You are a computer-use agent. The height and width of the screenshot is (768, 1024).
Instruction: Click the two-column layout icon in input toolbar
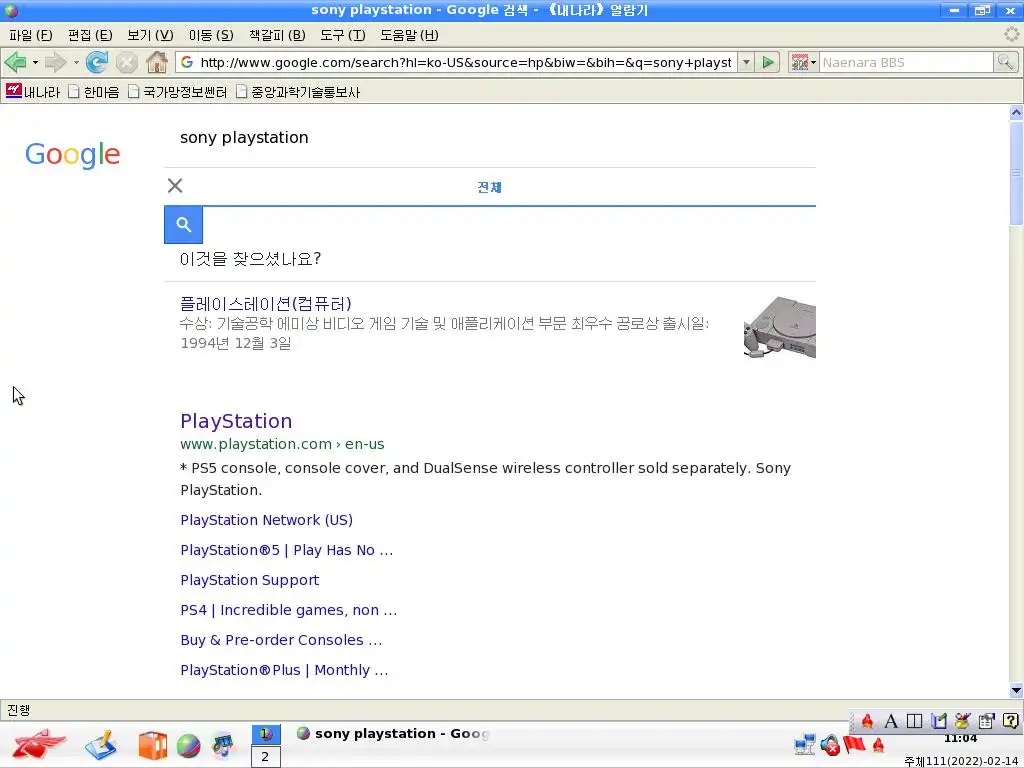pyautogui.click(x=914, y=721)
